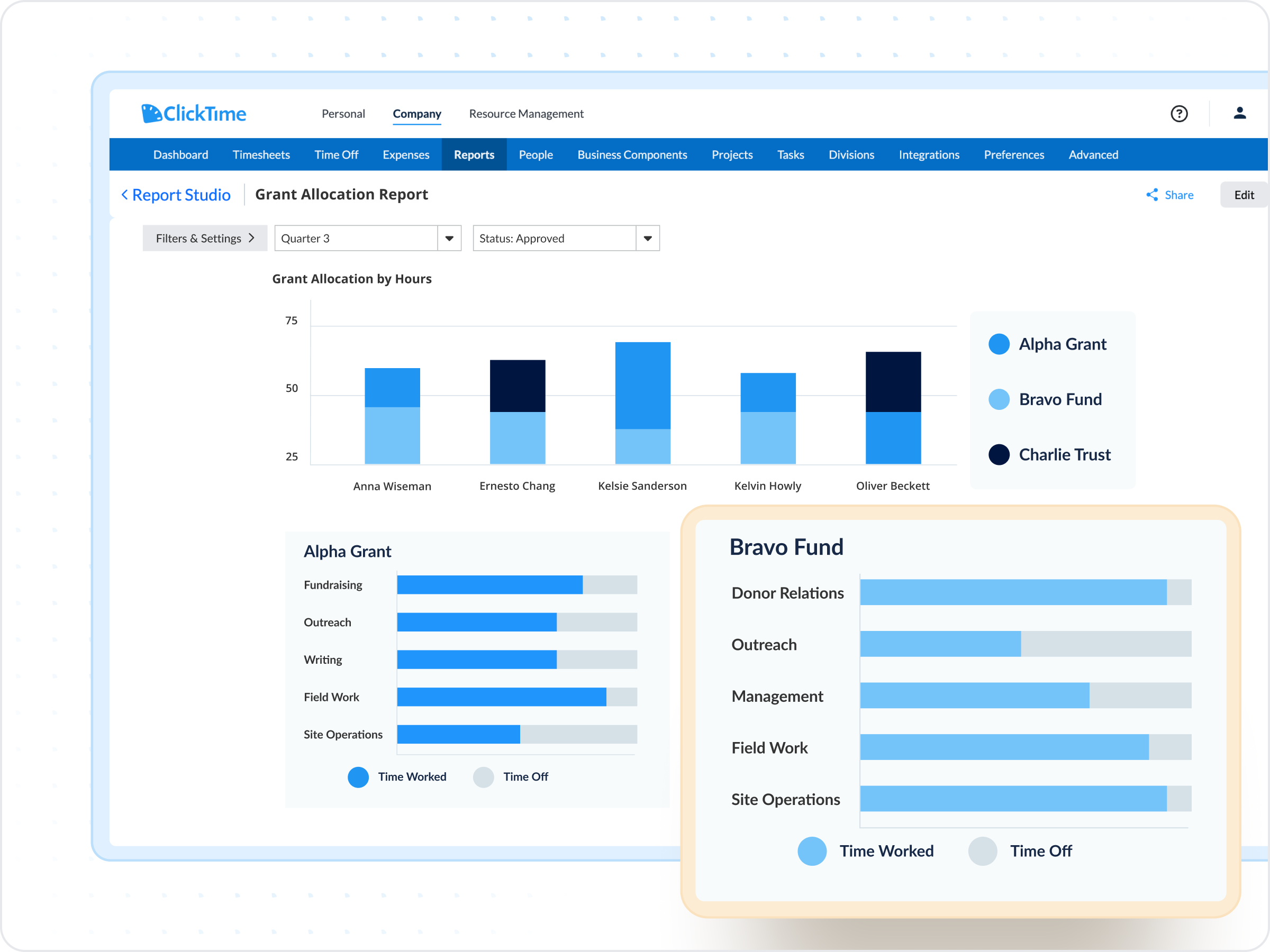Open the Status: Approved dropdown arrow
This screenshot has width=1270, height=952.
point(648,238)
